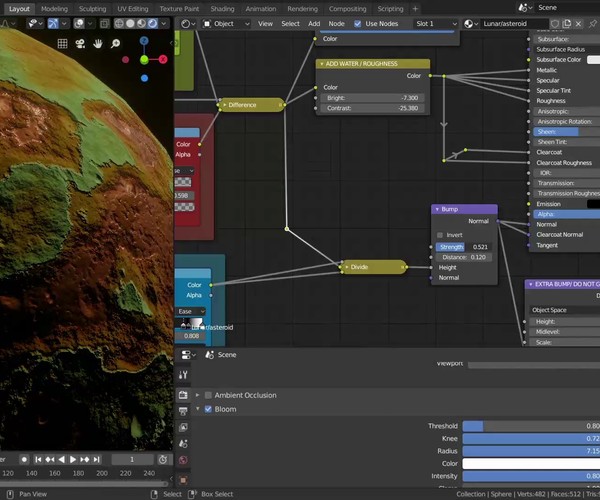Click the Bloom Color swatch

[x=531, y=464]
